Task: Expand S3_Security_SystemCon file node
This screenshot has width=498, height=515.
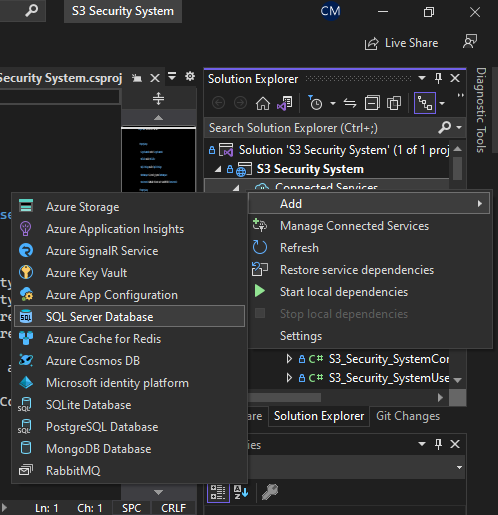Action: [x=289, y=359]
